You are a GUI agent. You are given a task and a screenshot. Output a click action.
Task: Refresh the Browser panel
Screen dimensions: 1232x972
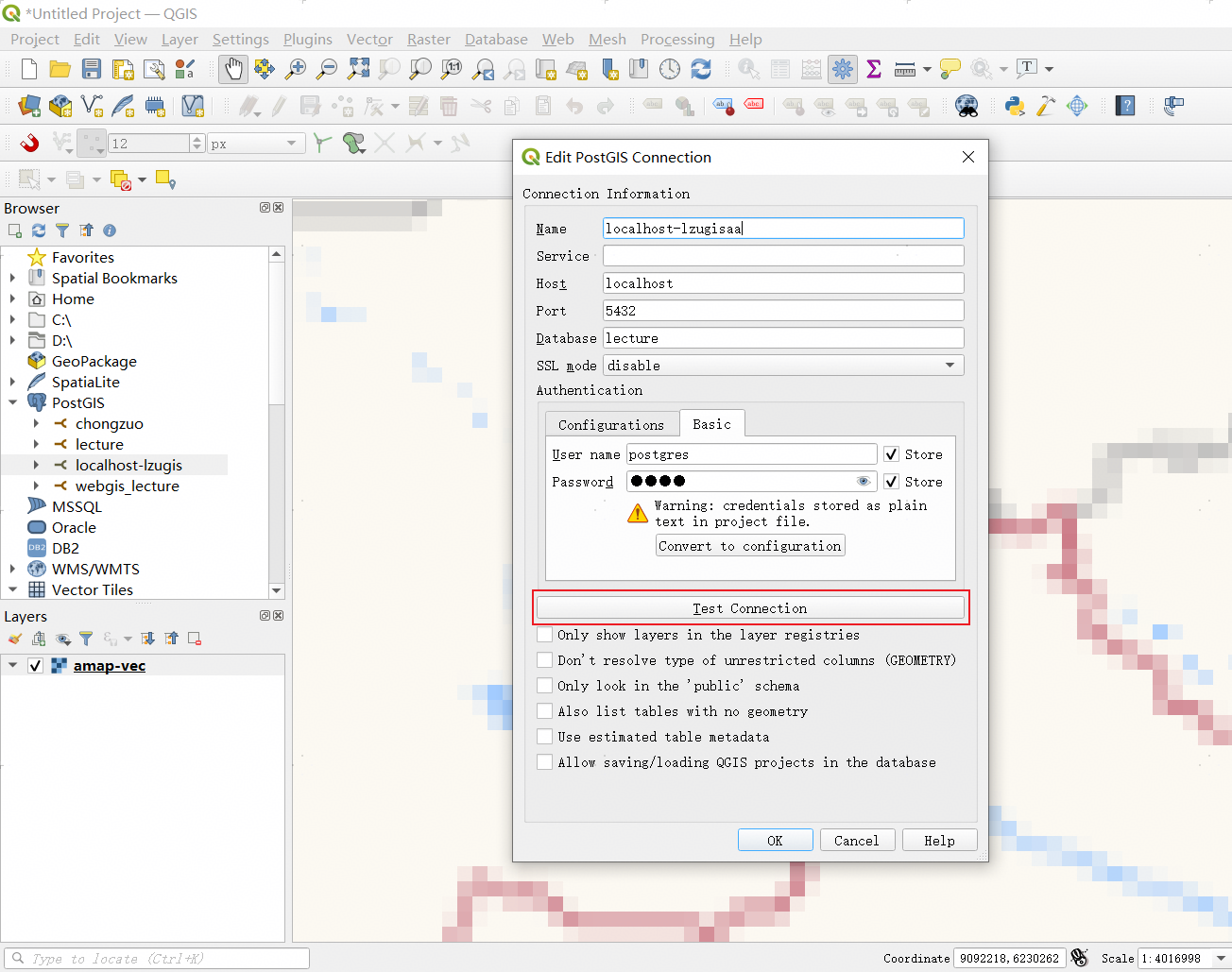(39, 230)
